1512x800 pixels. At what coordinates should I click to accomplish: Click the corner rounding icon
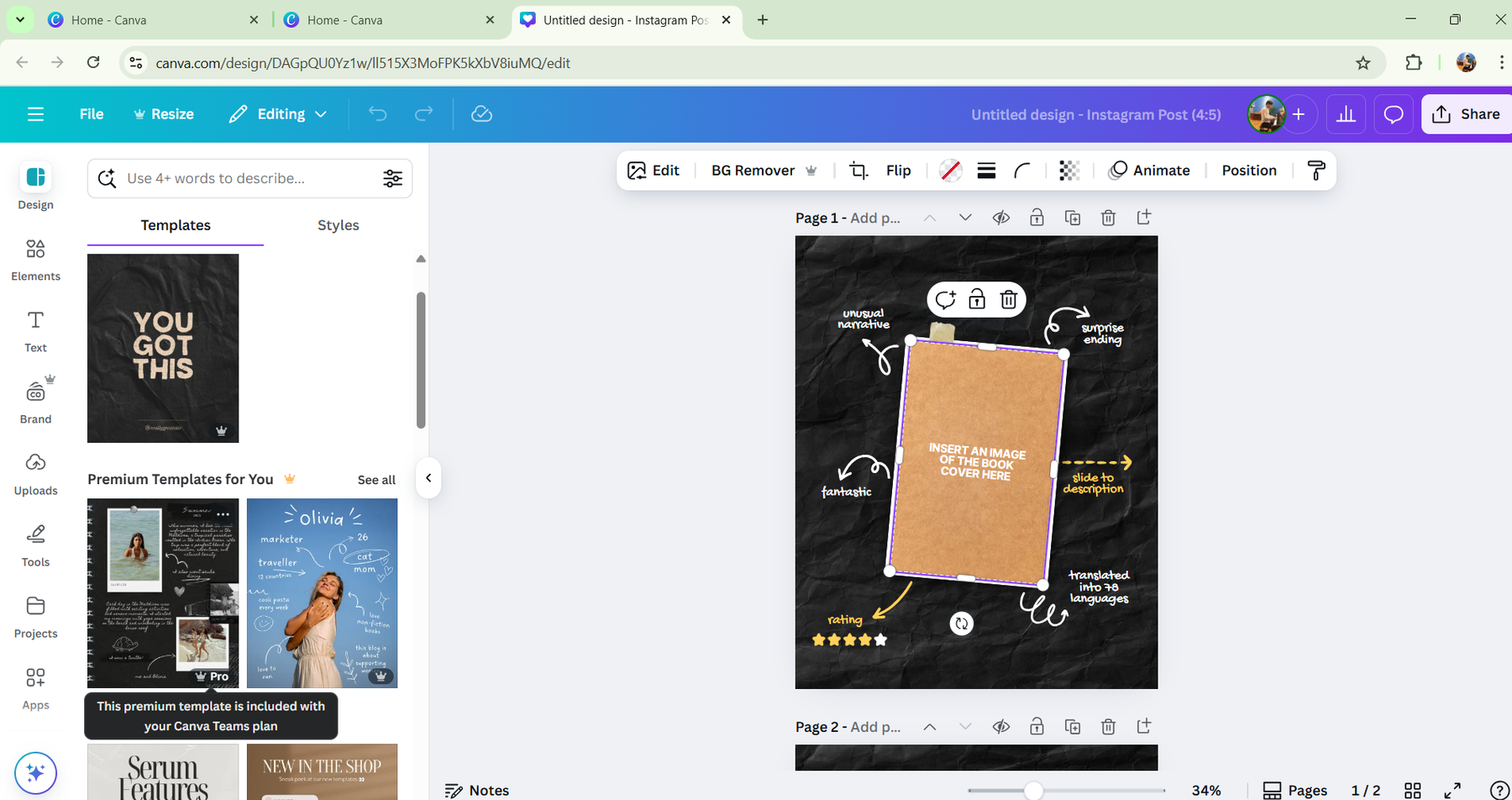(1022, 171)
